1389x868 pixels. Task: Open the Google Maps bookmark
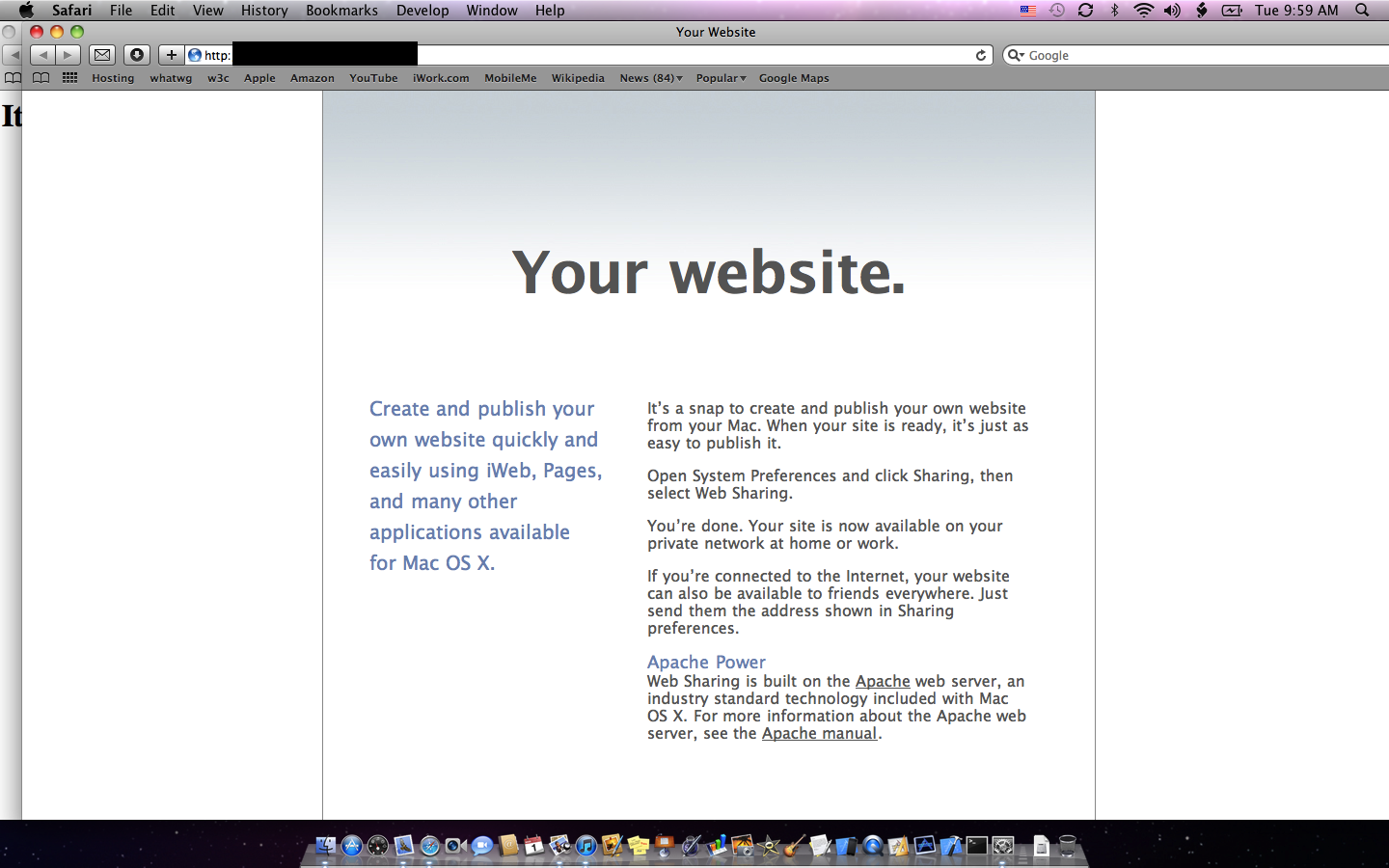(794, 78)
